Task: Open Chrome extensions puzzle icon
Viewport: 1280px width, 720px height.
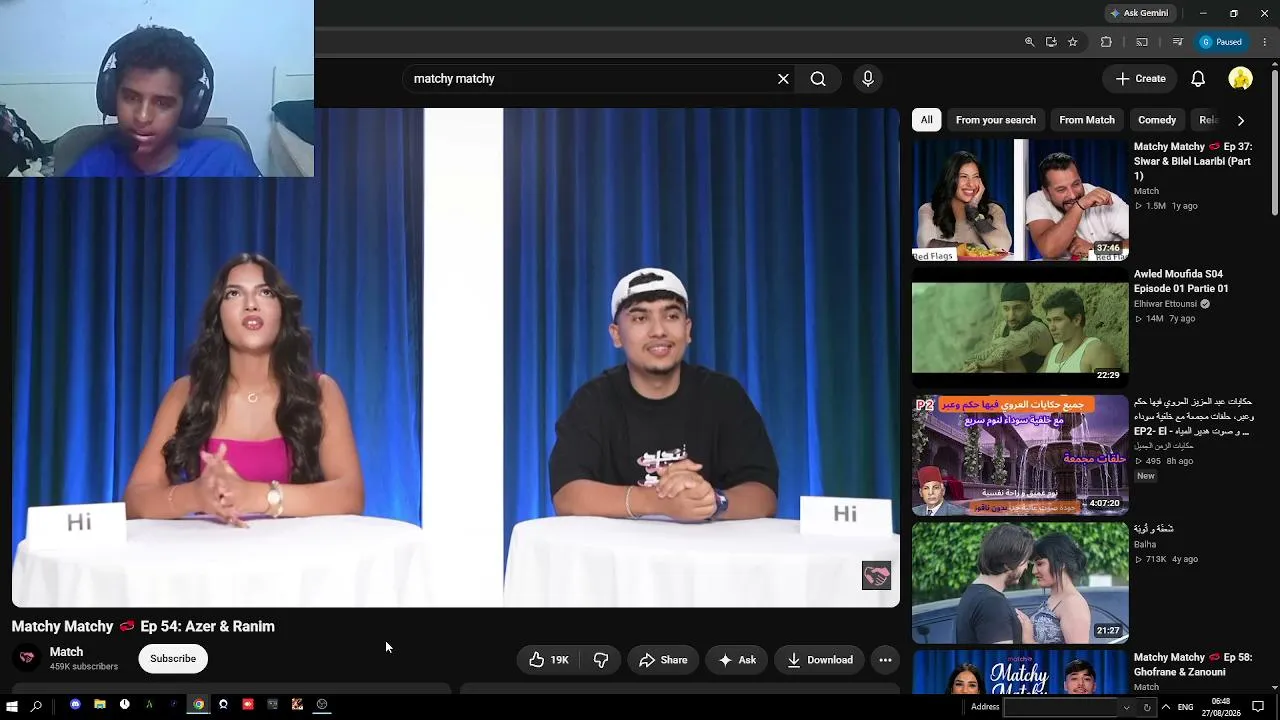Action: [x=1106, y=42]
